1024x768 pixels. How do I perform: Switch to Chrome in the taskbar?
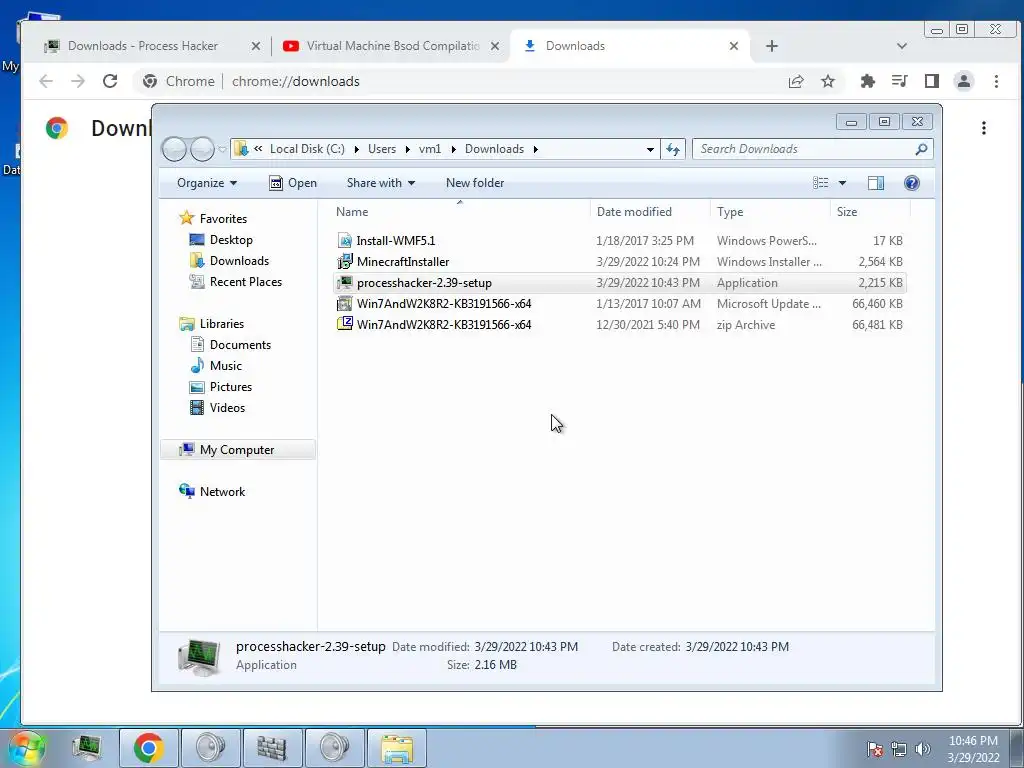(x=149, y=748)
